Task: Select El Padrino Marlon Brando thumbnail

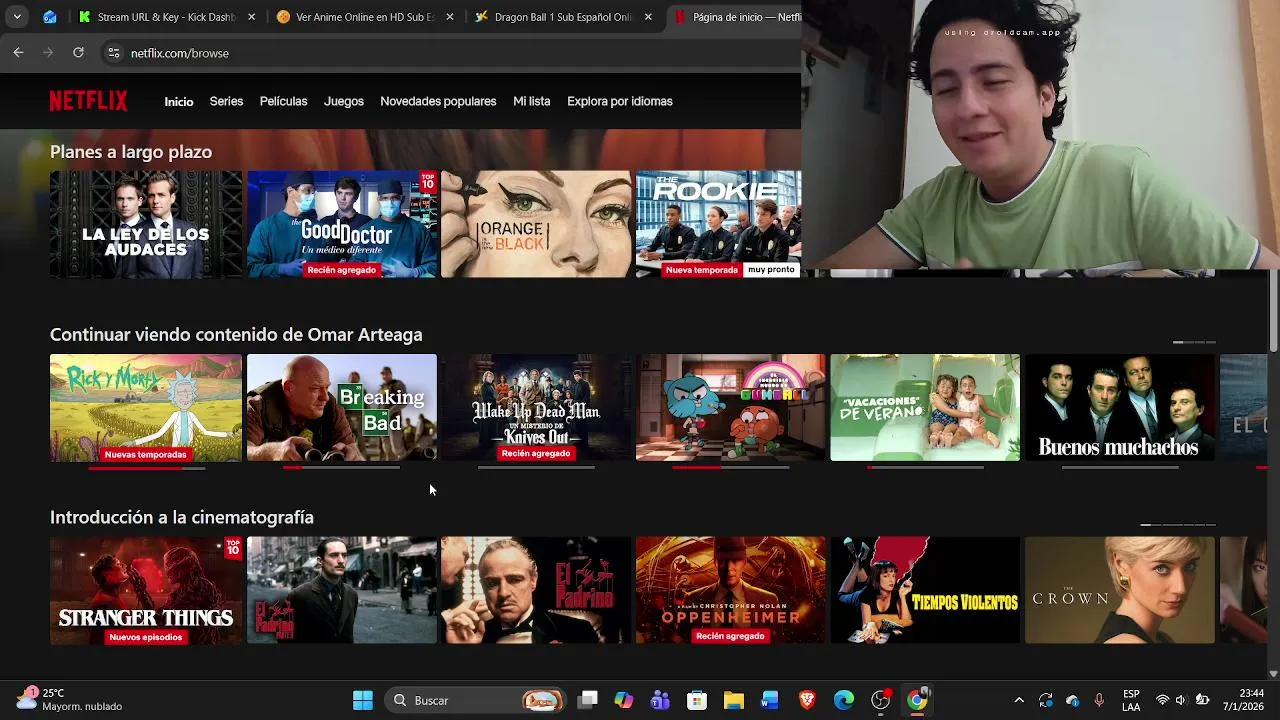Action: (x=536, y=590)
